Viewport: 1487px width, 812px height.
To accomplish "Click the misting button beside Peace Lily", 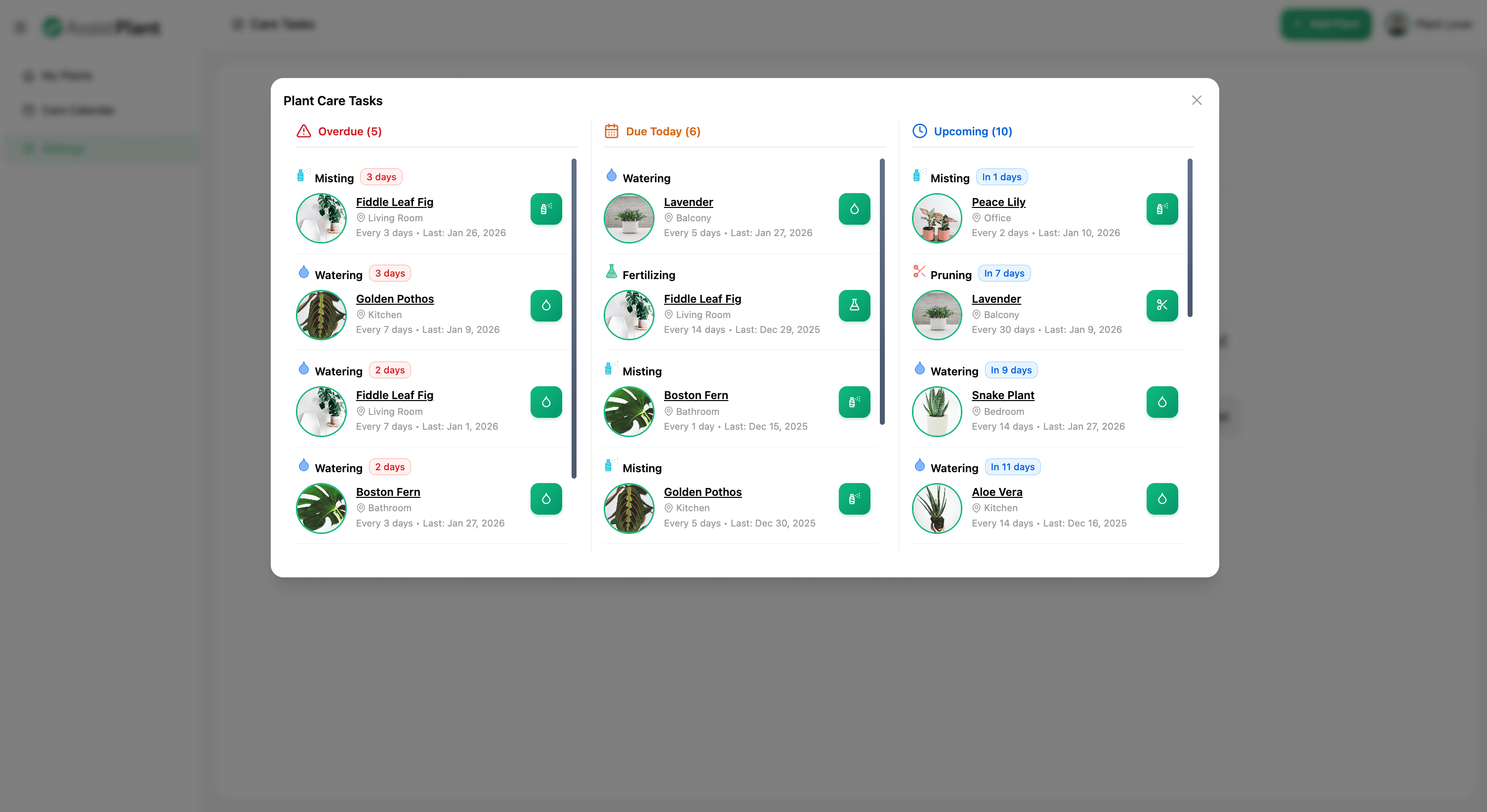I will (x=1162, y=209).
